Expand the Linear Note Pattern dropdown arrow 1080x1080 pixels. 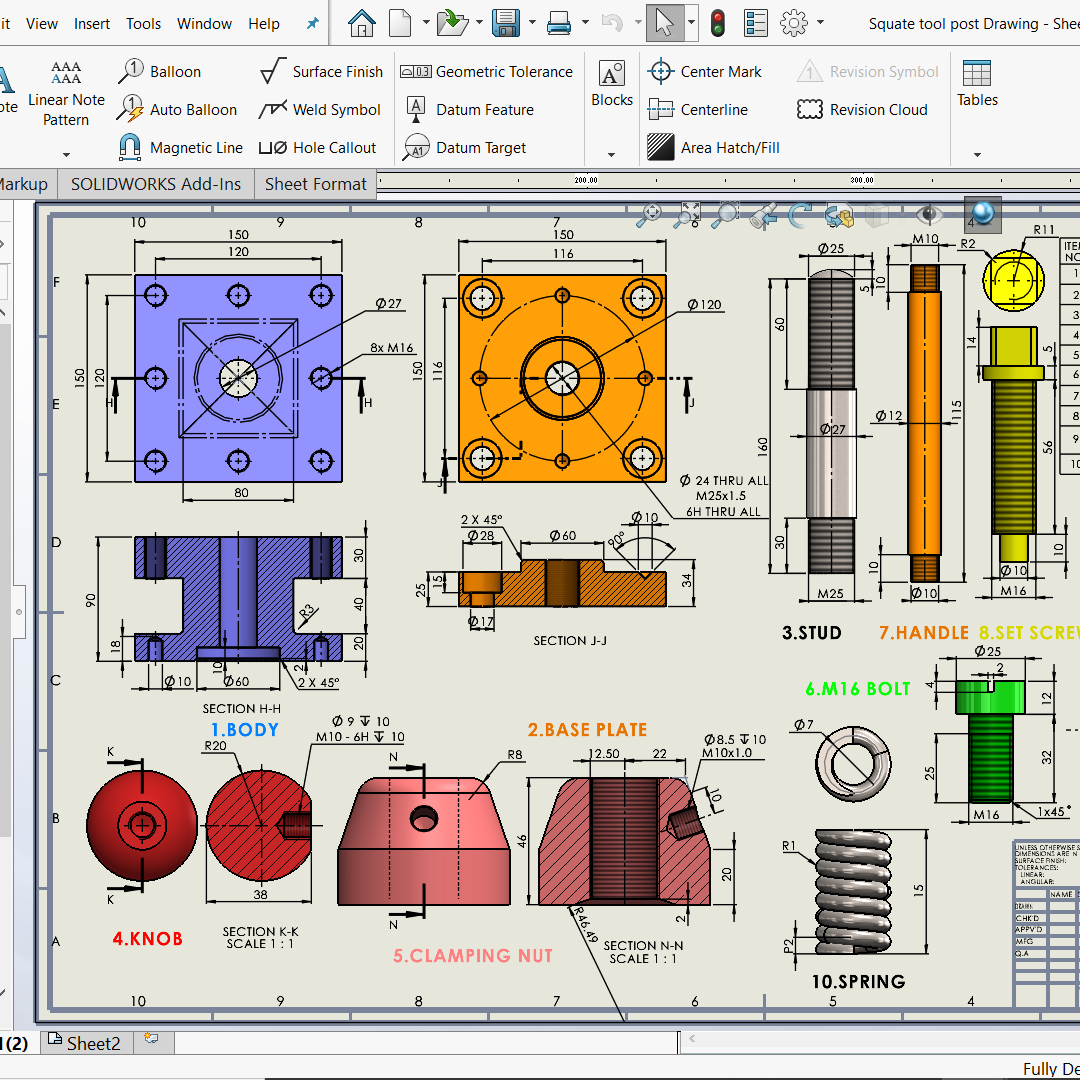[66, 154]
